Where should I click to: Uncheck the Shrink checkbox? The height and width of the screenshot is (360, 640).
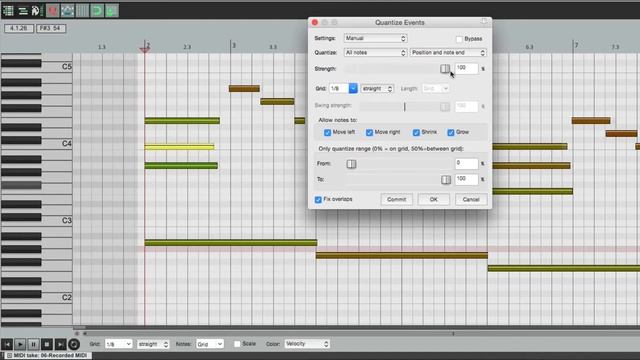tap(416, 133)
